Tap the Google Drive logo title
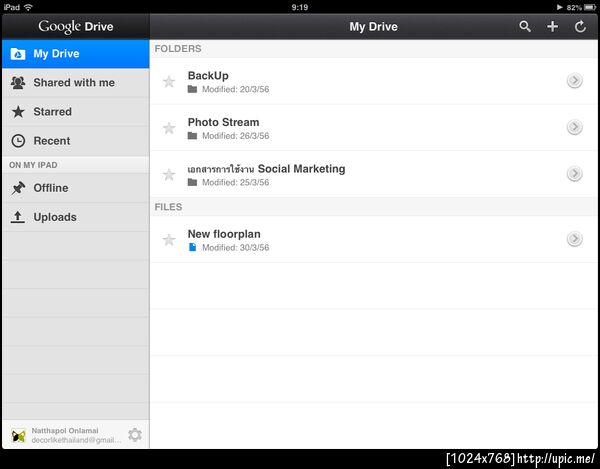 (x=76, y=27)
